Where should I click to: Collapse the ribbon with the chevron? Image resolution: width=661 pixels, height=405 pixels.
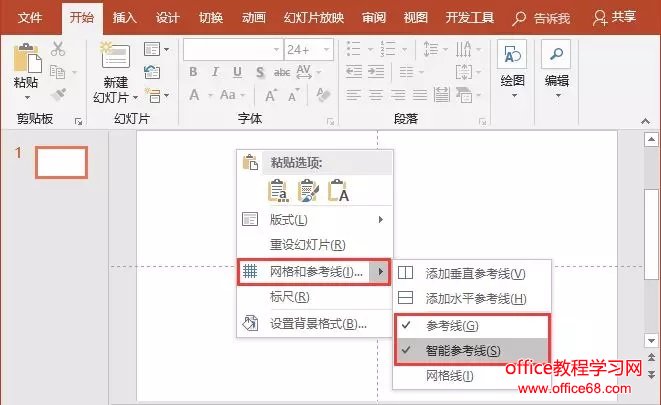coord(645,121)
